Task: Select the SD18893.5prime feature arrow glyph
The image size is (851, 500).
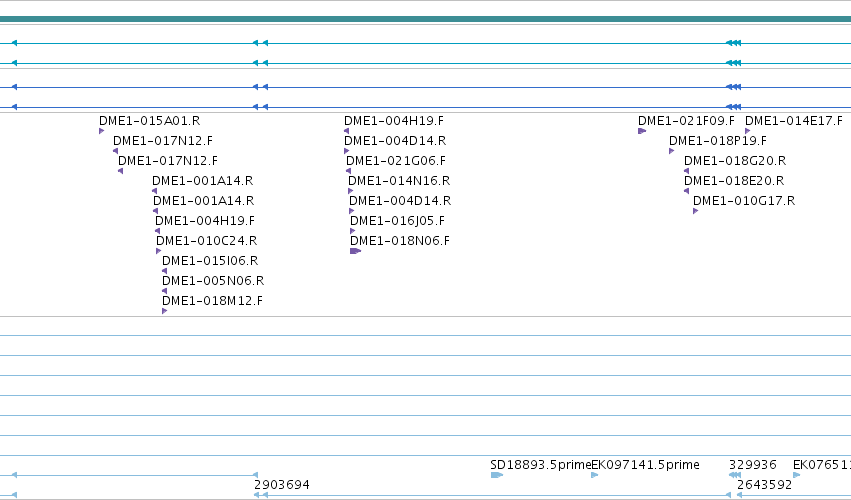Action: pos(497,475)
